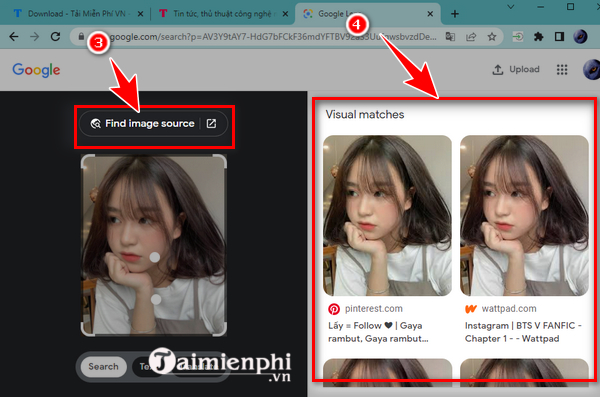Close the Tin tức, thủ thuật công nghệ tab
Screen dimensions: 600x397
(285, 14)
